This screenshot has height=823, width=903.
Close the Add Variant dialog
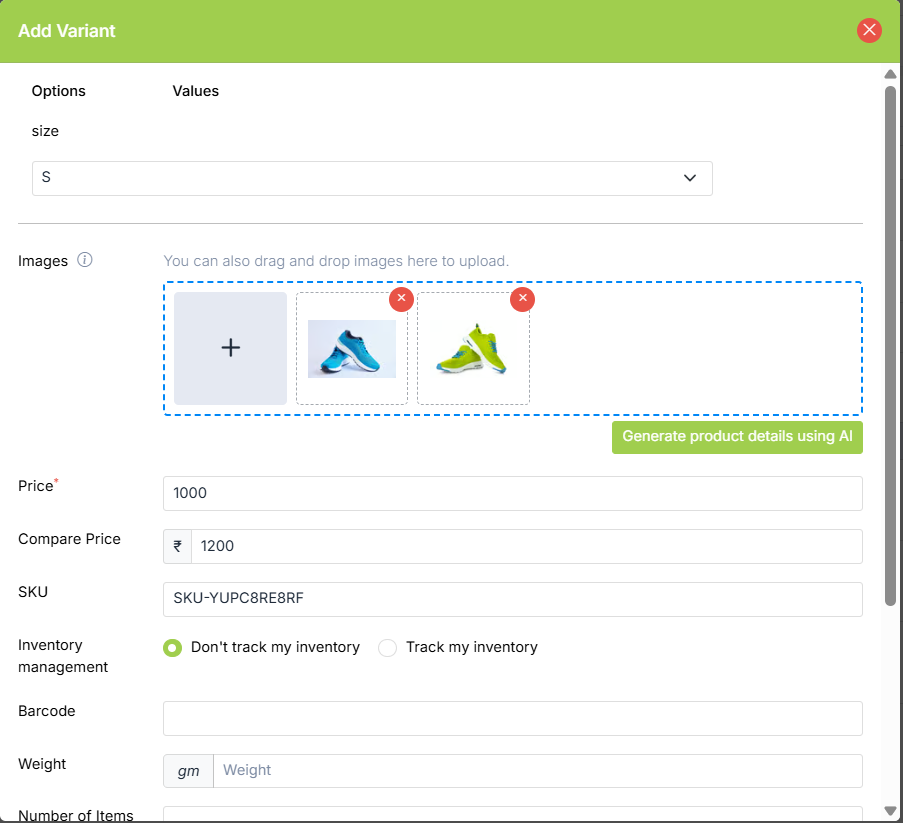pos(869,30)
